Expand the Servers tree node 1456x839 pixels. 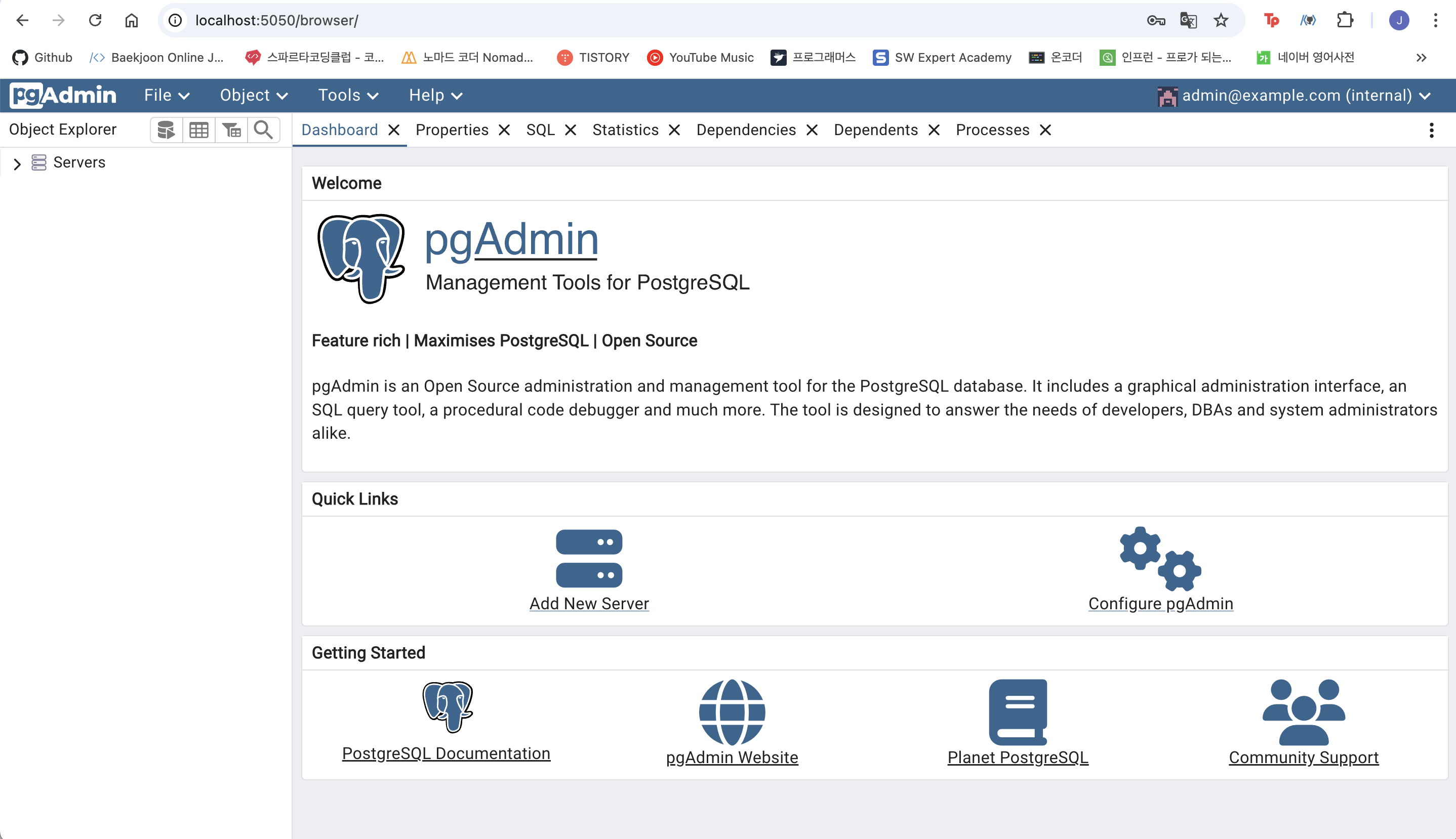point(17,163)
